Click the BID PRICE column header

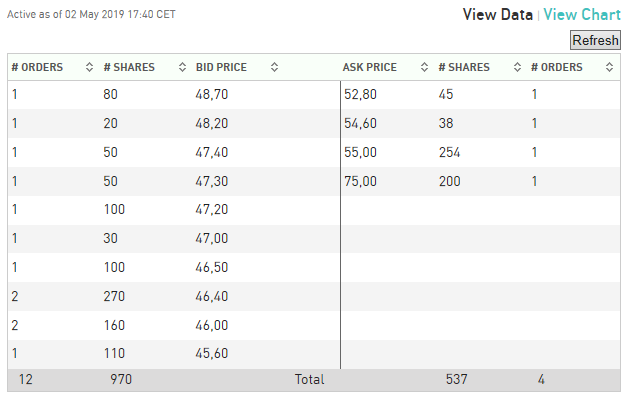(221, 67)
